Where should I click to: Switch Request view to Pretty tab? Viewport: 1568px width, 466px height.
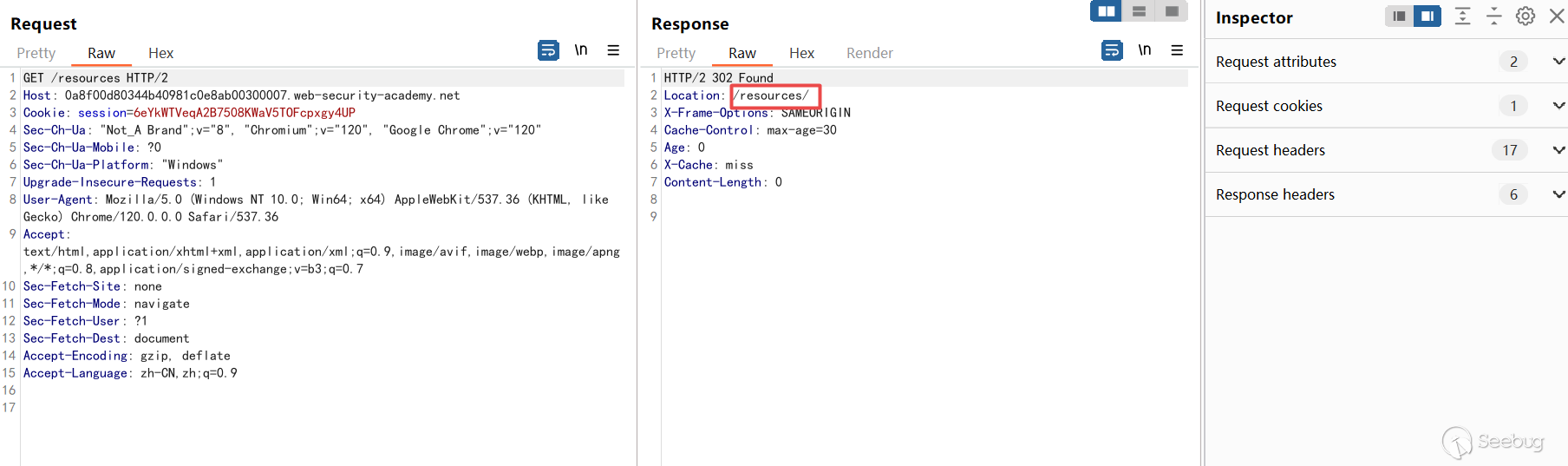coord(36,53)
